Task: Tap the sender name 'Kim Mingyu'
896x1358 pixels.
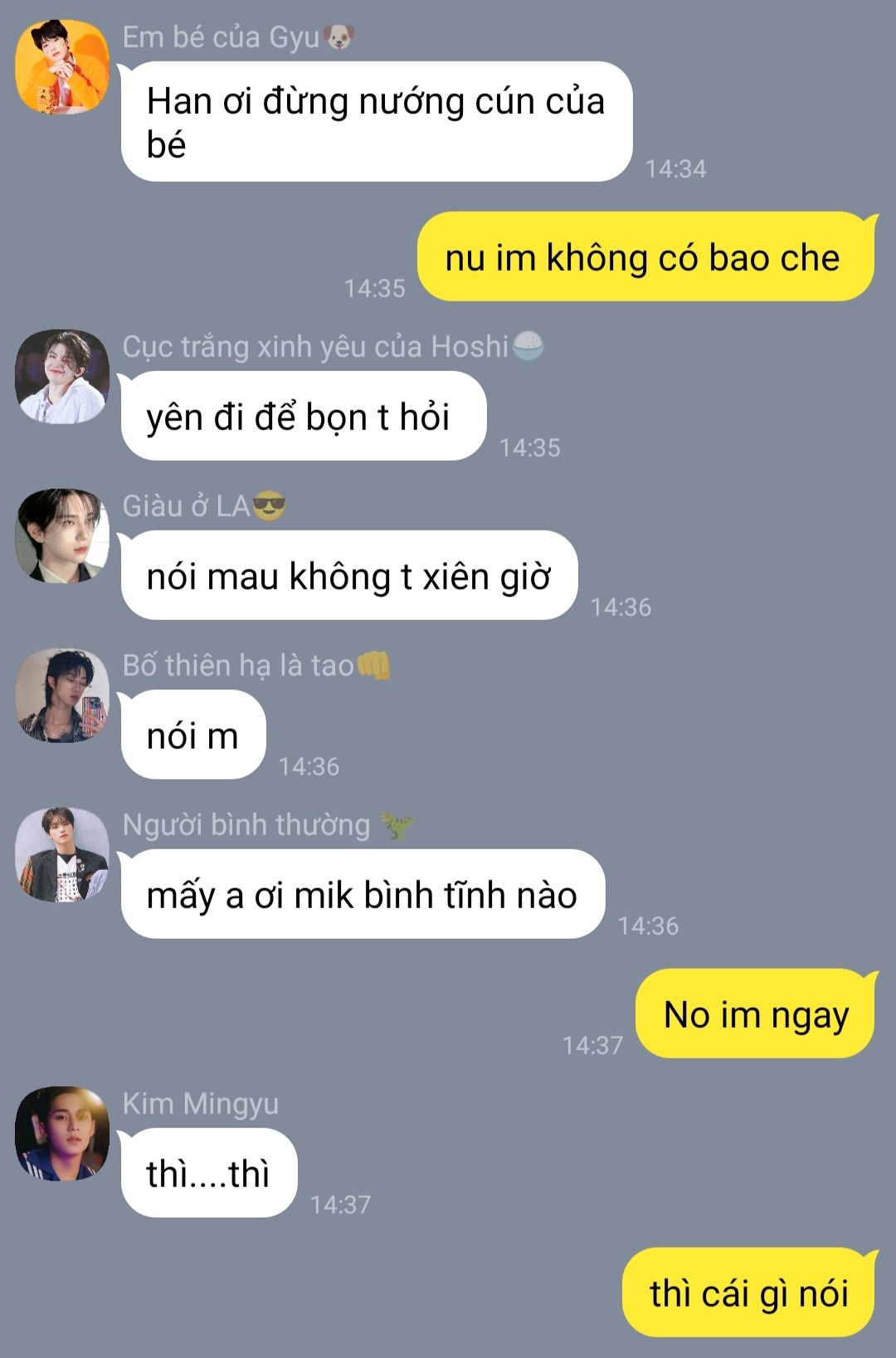Action: 201,1104
